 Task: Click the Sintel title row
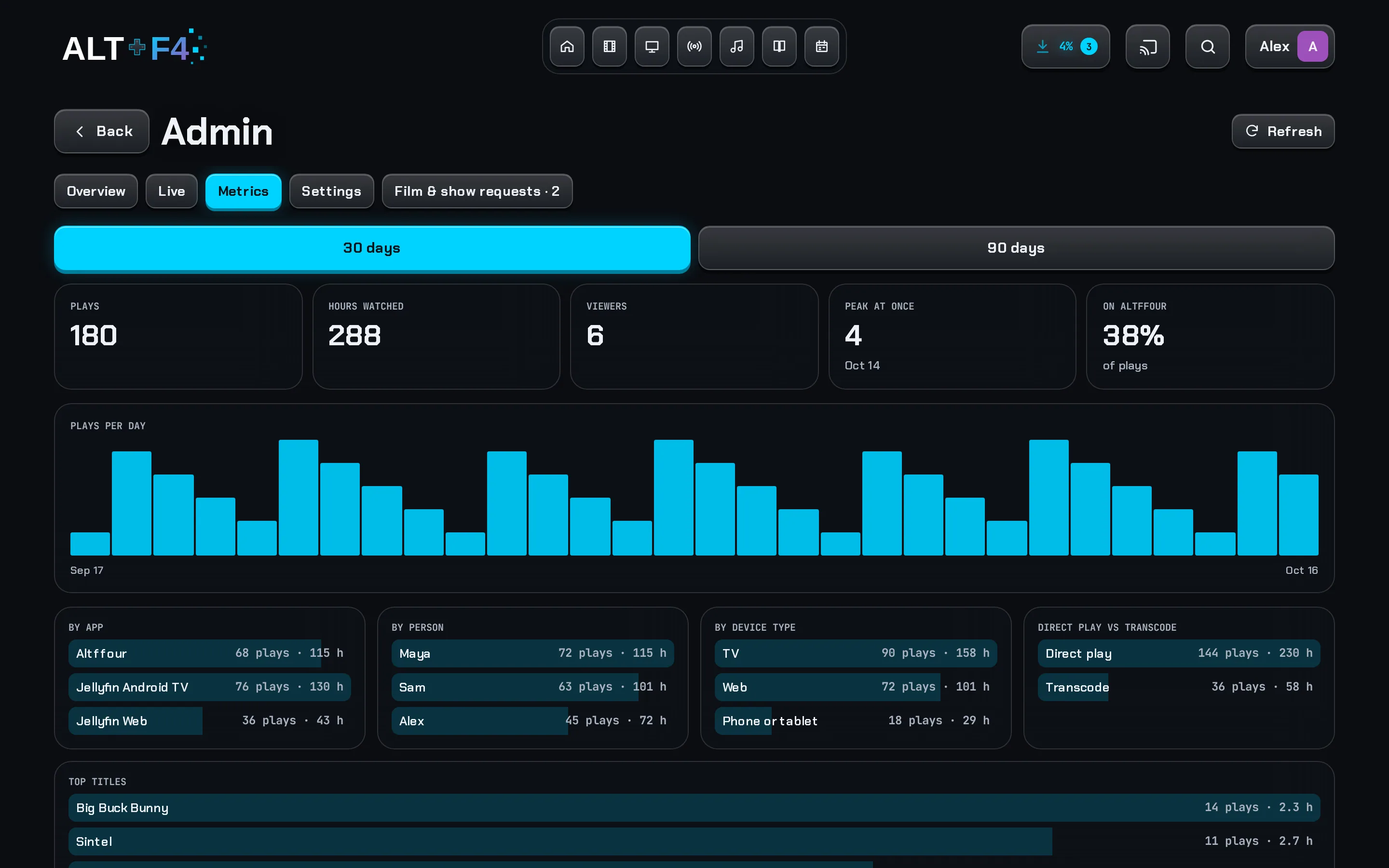(694, 841)
